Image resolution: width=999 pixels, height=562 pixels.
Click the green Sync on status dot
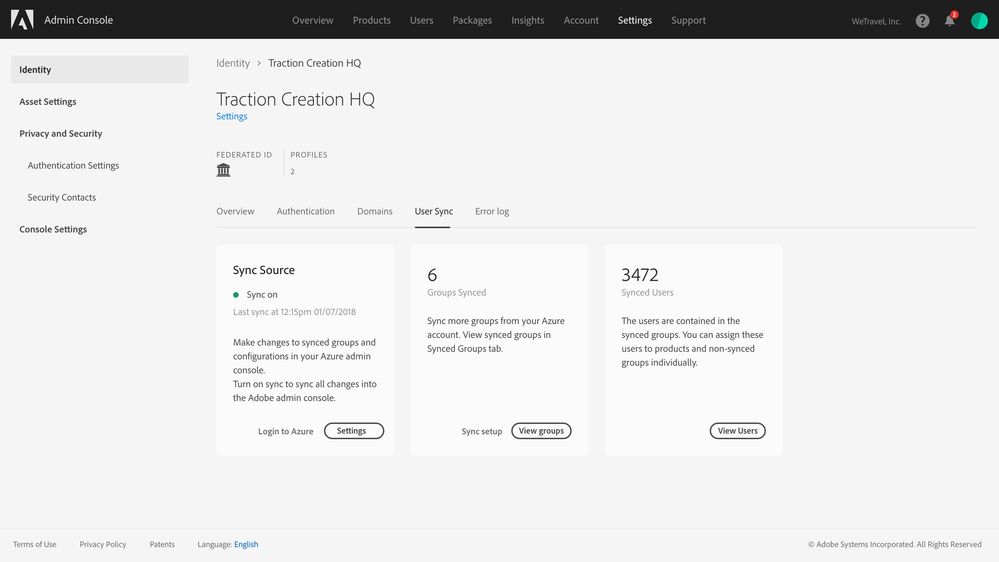tap(236, 294)
